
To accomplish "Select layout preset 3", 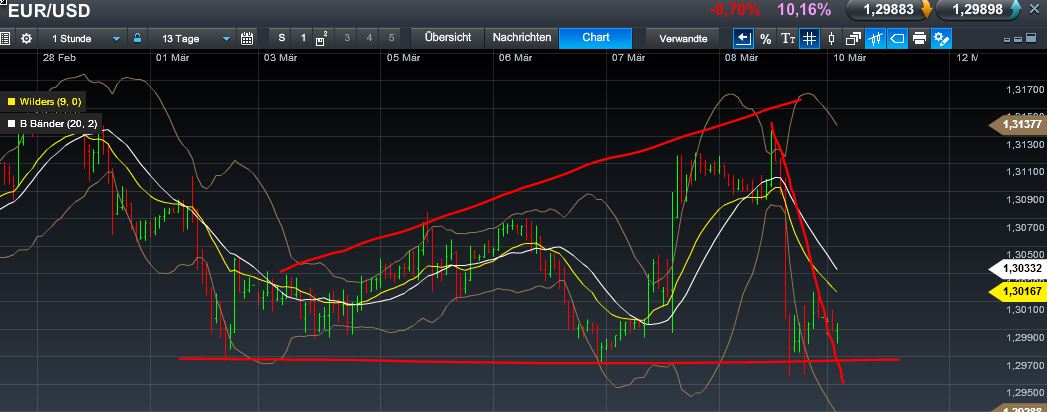I will pyautogui.click(x=347, y=38).
